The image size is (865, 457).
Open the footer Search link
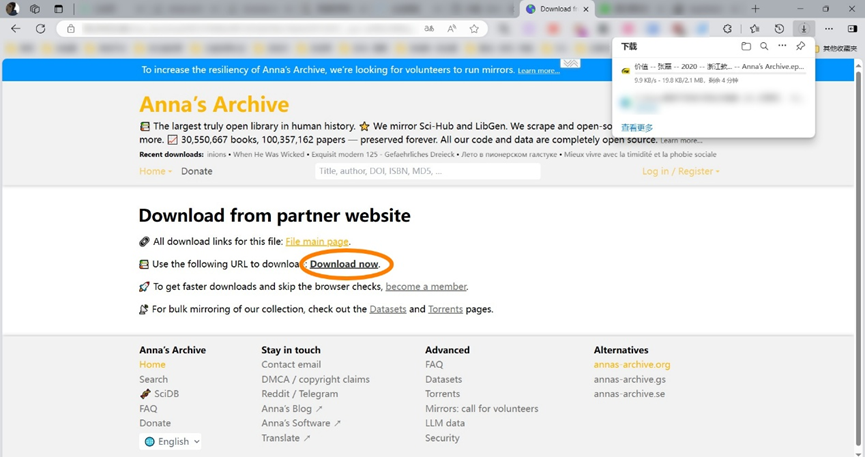click(153, 379)
